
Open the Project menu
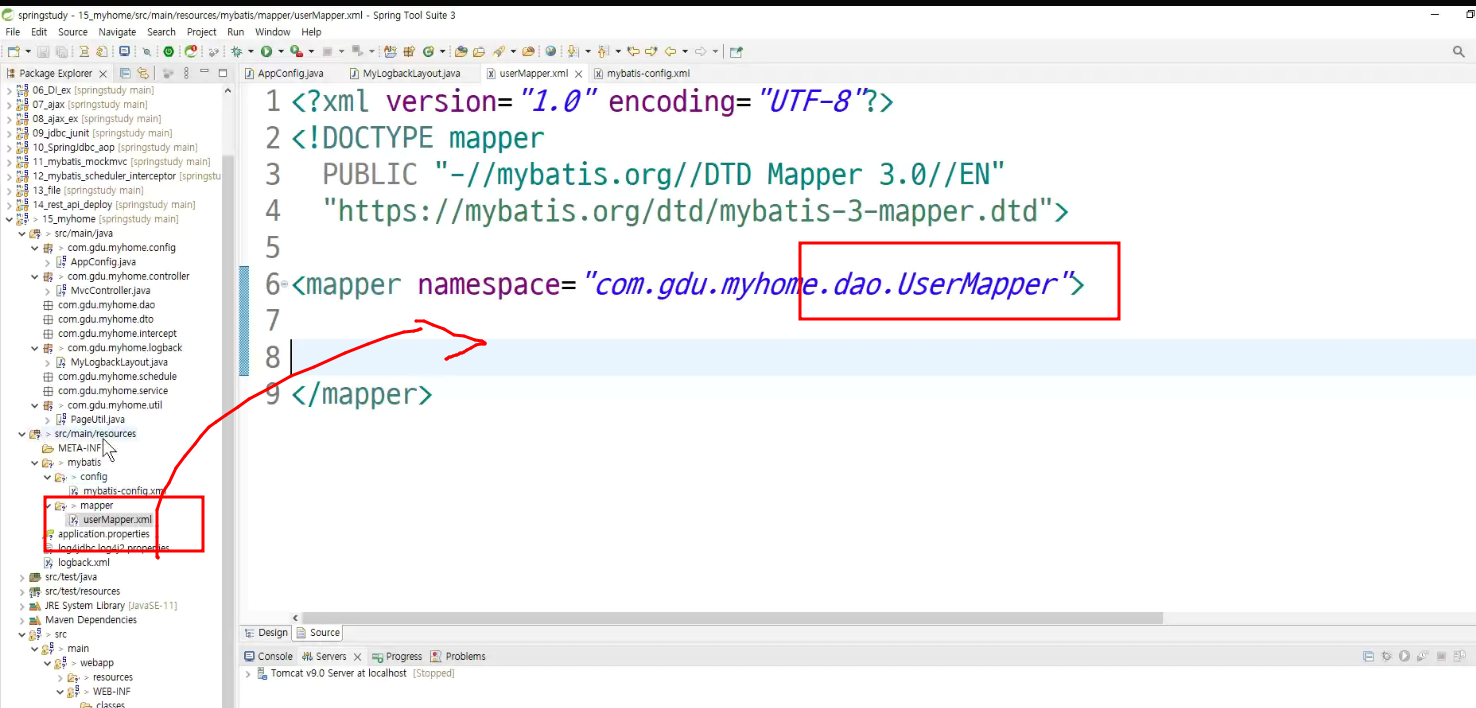click(x=201, y=32)
